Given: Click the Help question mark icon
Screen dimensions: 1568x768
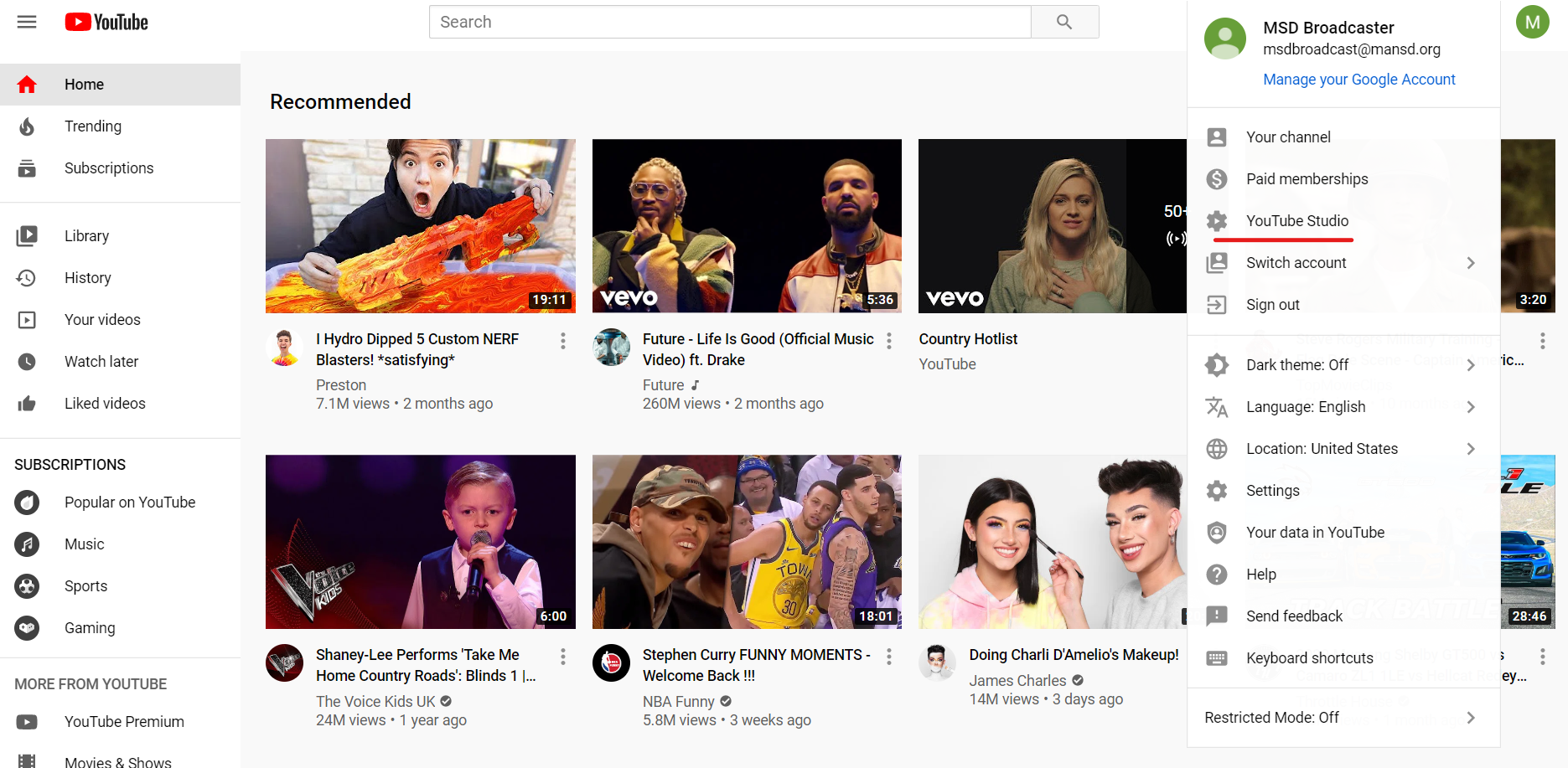Looking at the screenshot, I should (x=1217, y=575).
